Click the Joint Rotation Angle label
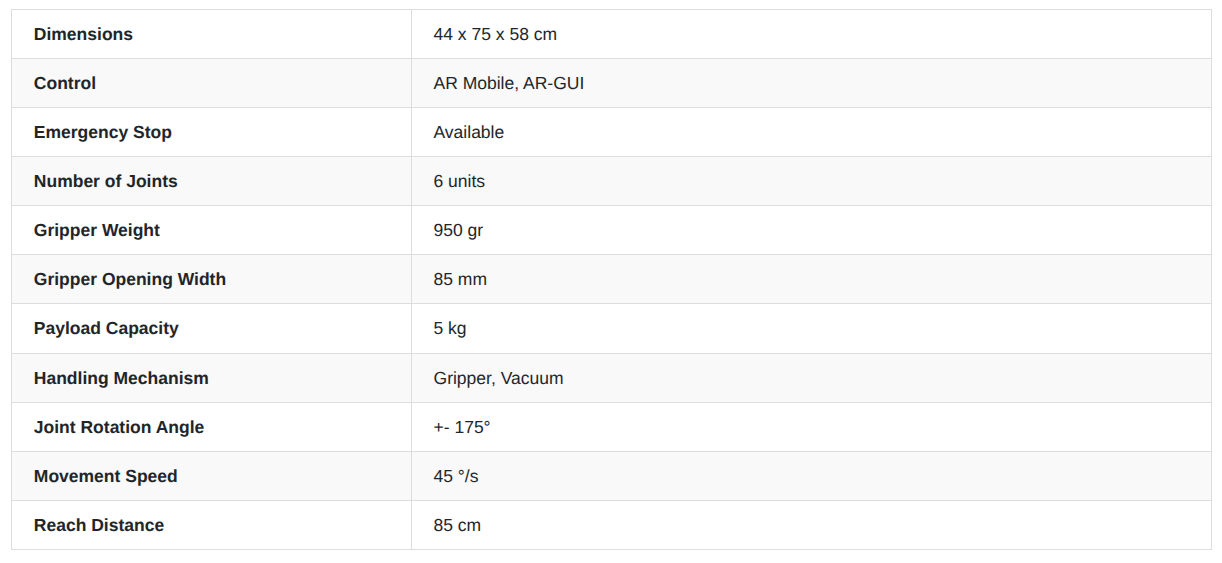This screenshot has height=563, width=1222. [x=119, y=427]
